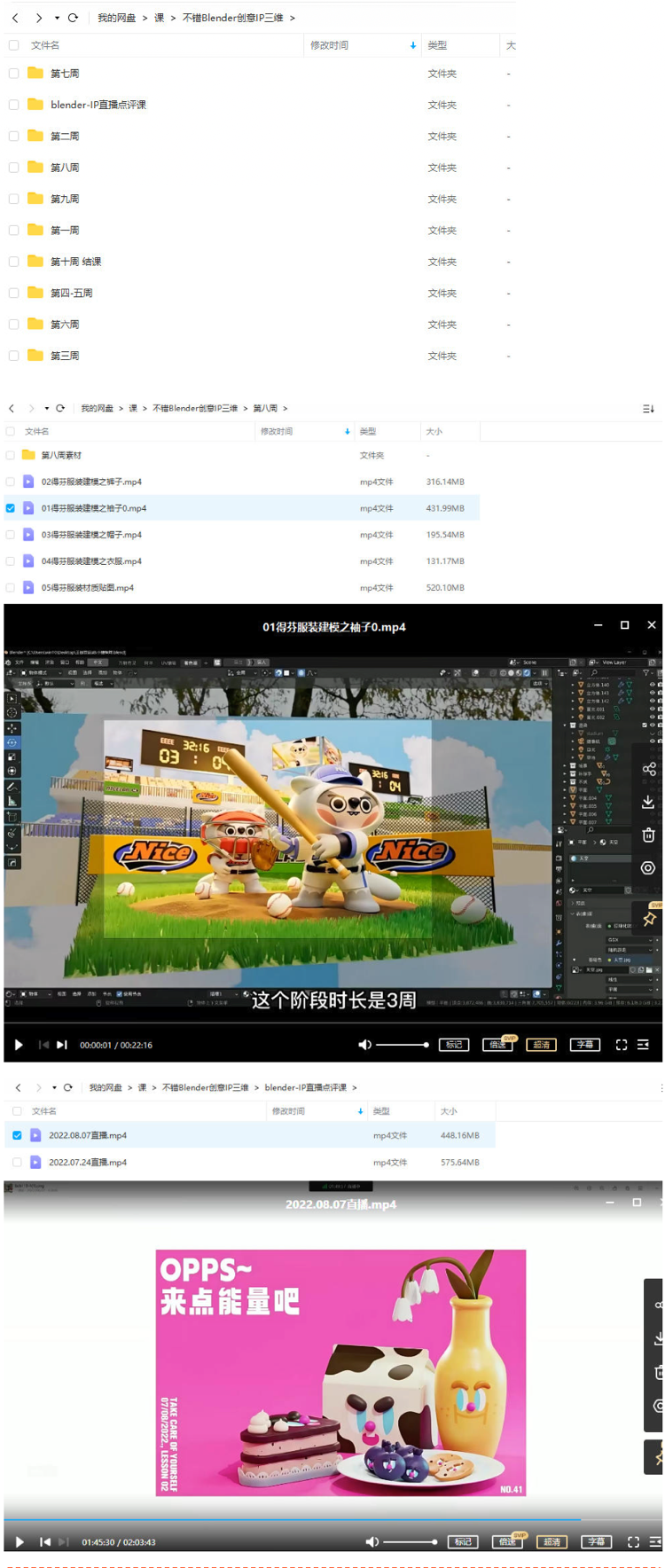
Task: Skip to next video in 01得芬 player
Action: (x=61, y=1045)
